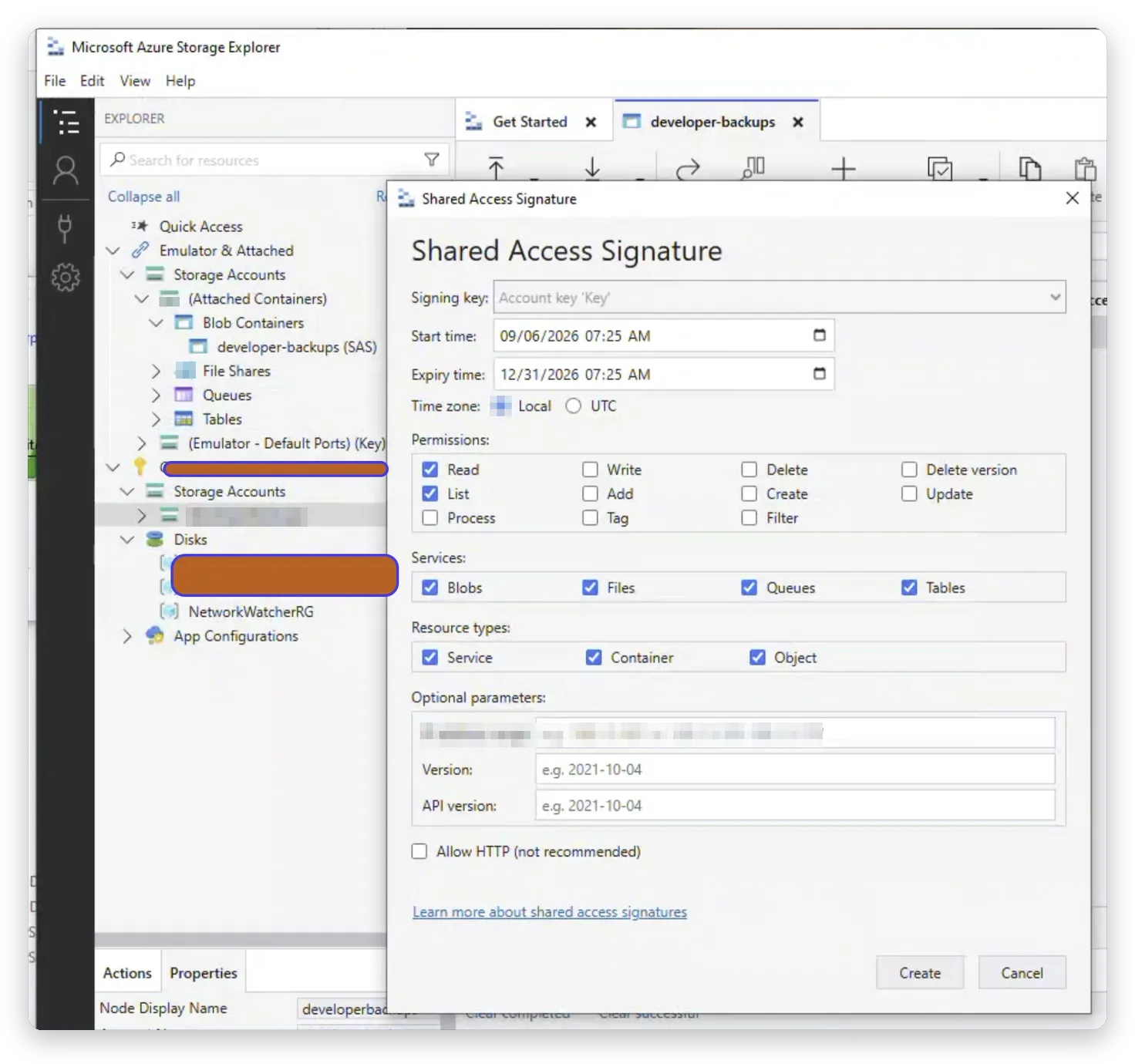Uncheck the Read permission checkbox
1135x1064 pixels.
coord(430,470)
